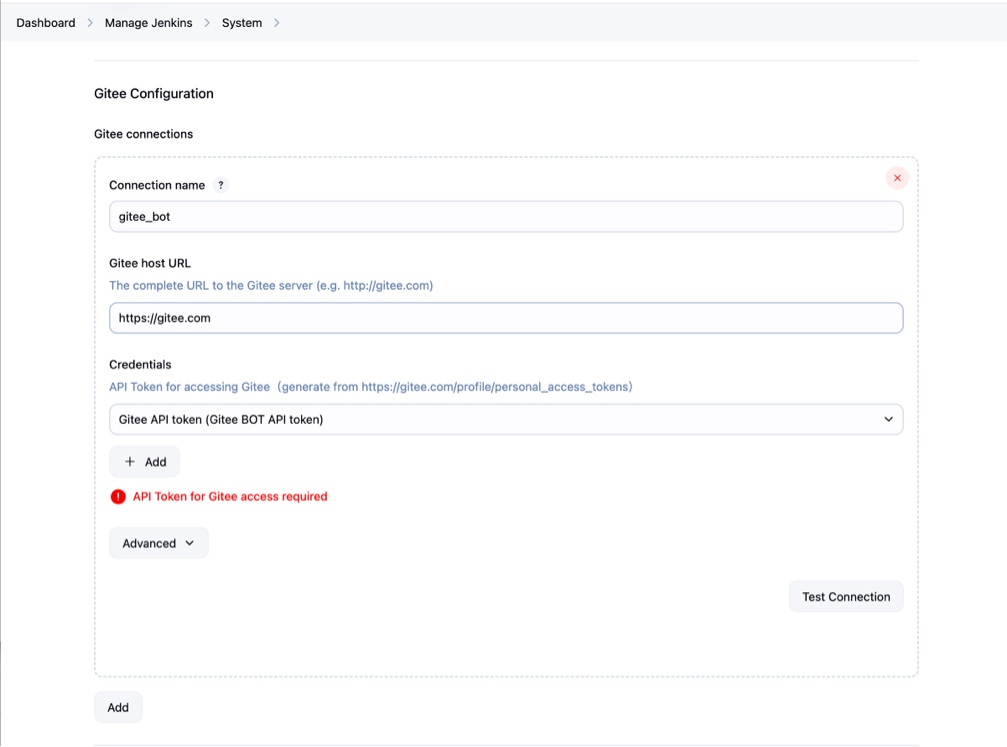Click the chevron after System breadcrumb
The height and width of the screenshot is (747, 1007).
(276, 23)
